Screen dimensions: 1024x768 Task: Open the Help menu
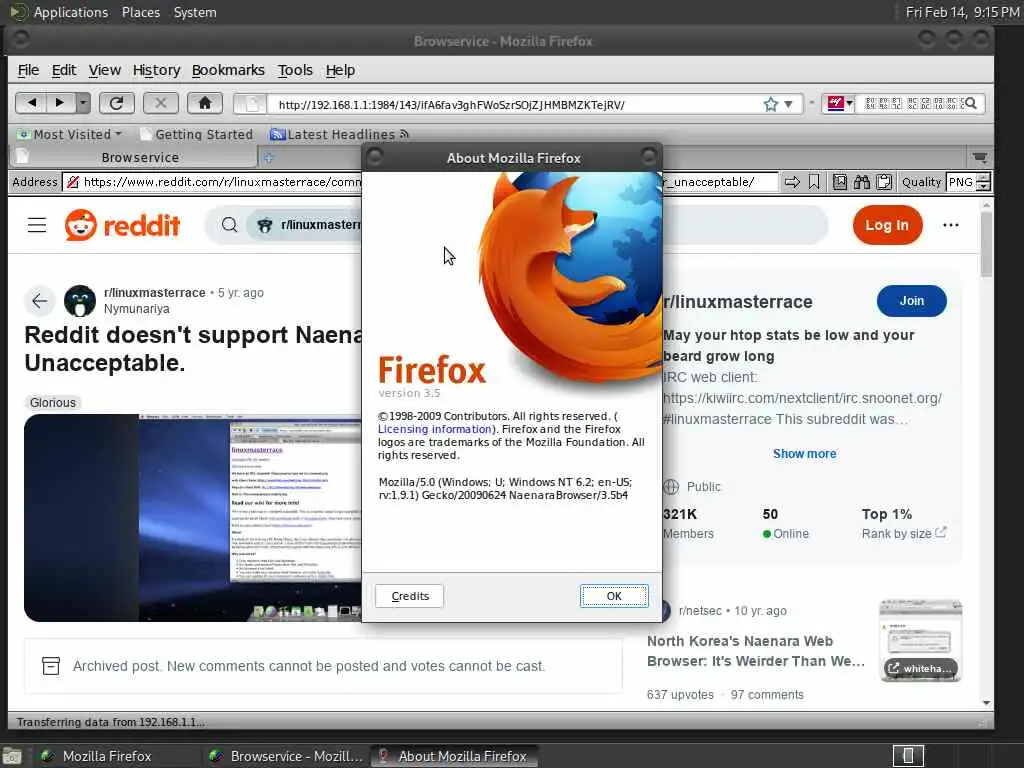(x=340, y=70)
